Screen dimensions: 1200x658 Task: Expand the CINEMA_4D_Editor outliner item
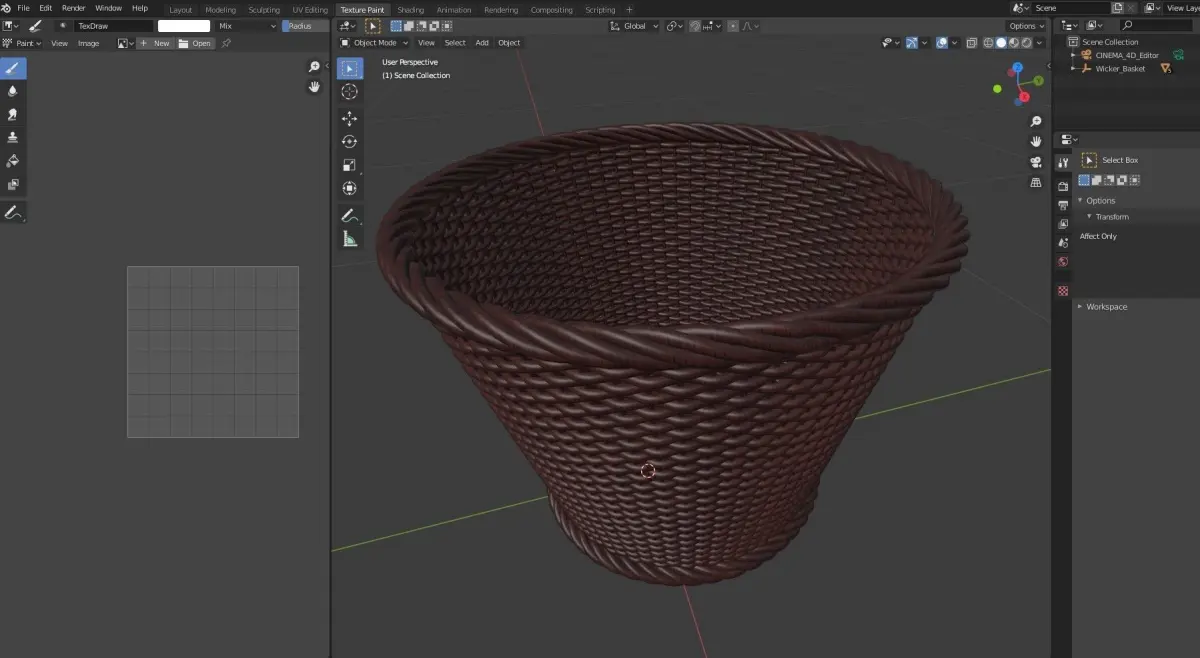(1074, 55)
